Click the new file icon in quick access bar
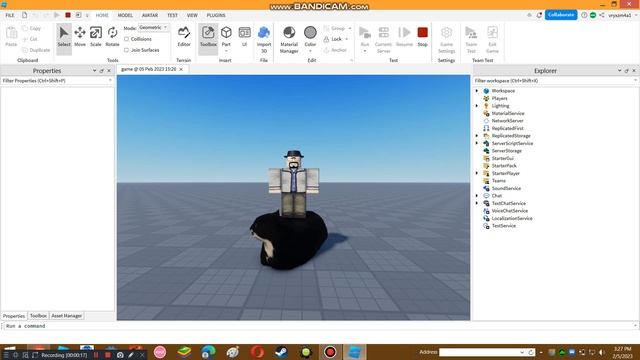Screen dimensions: 640x360 24,15
